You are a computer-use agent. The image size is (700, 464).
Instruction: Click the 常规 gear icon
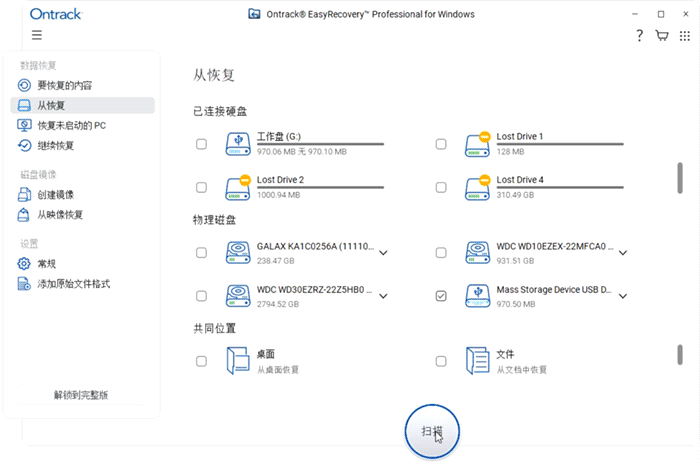point(24,263)
